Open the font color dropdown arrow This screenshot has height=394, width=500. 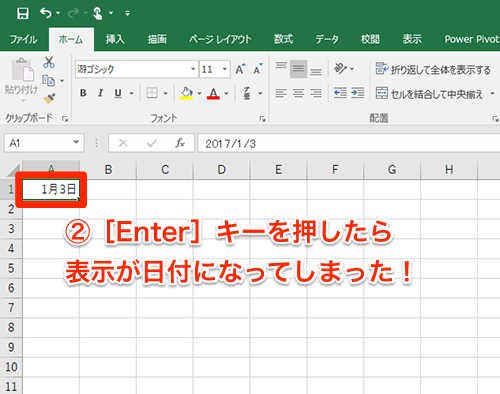(x=226, y=94)
